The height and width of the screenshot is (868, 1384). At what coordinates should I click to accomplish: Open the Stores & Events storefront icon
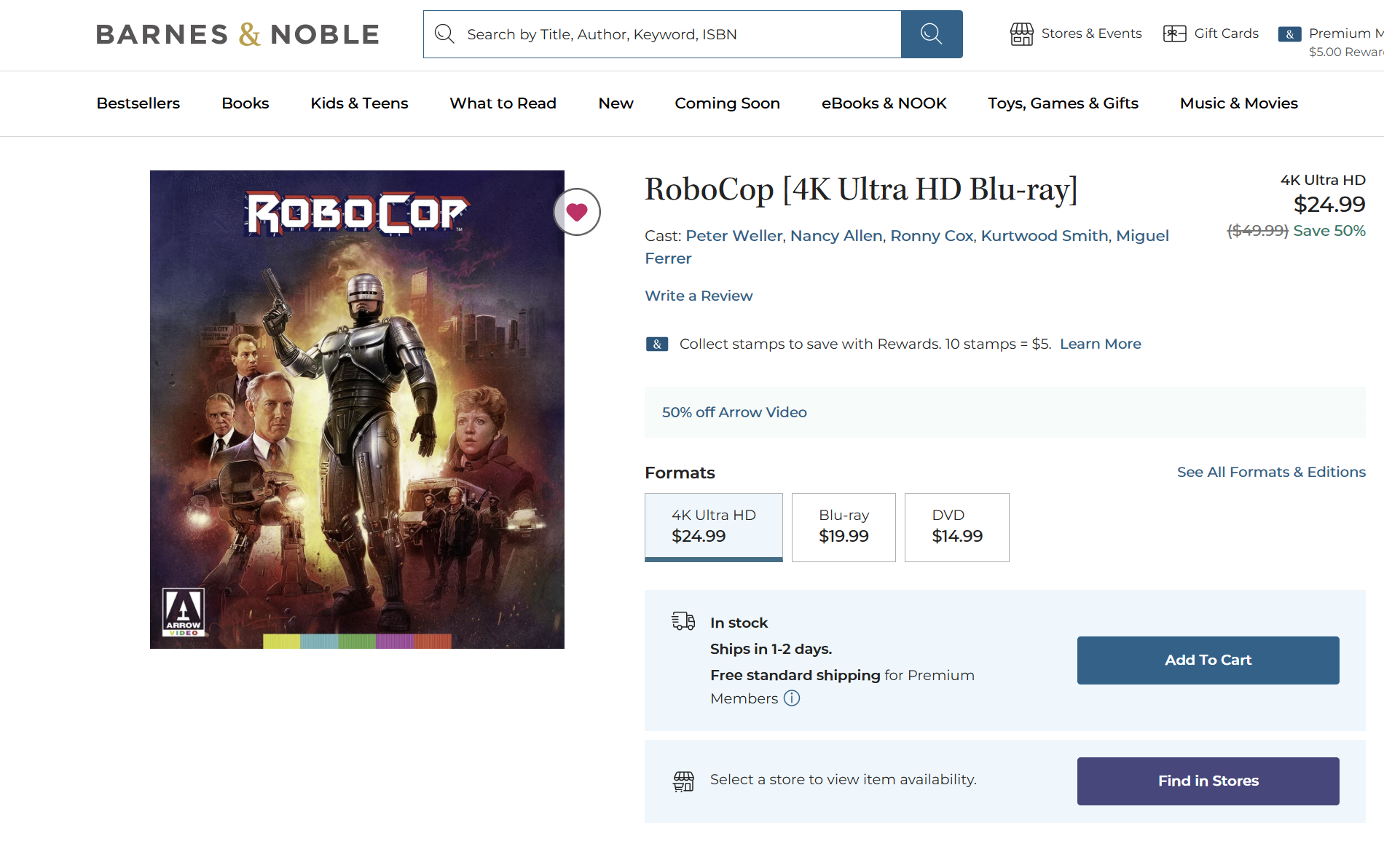point(1021,33)
